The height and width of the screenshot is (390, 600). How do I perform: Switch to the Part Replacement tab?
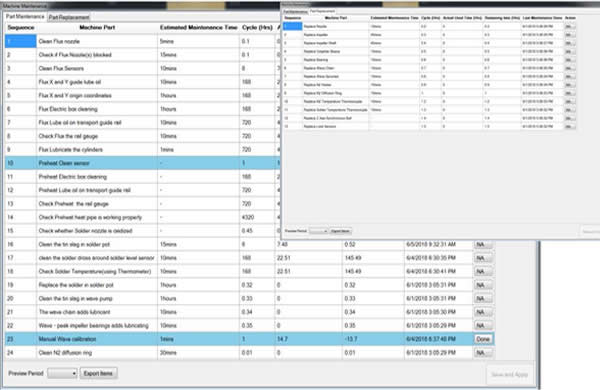(69, 17)
